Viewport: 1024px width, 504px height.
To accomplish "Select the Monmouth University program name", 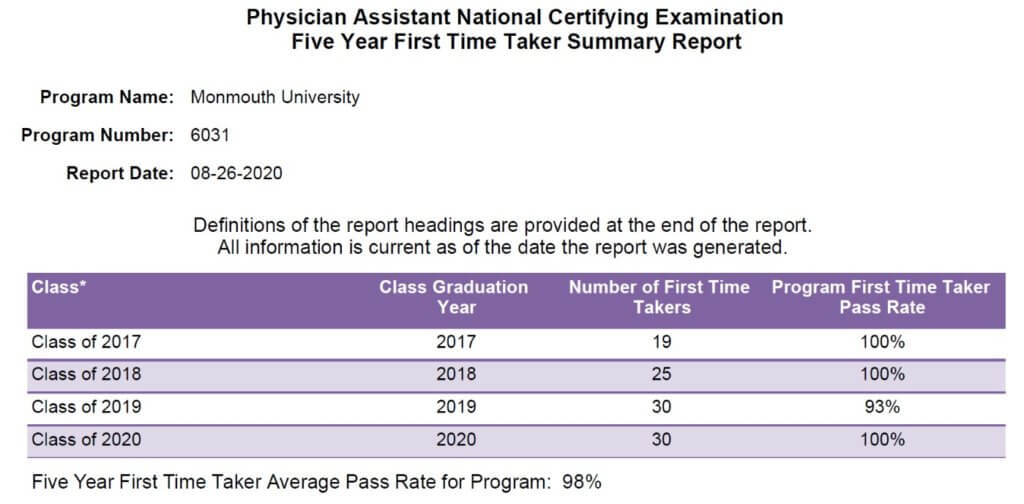I will [275, 98].
